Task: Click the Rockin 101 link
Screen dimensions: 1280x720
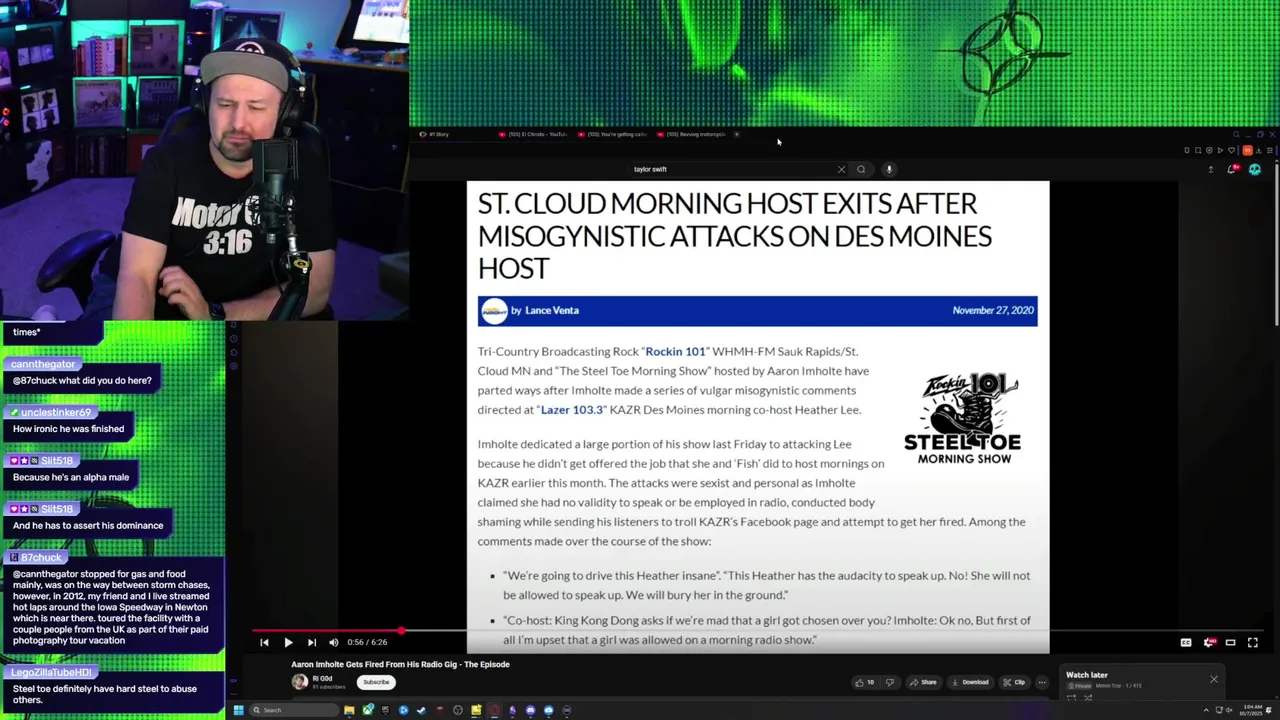Action: pos(675,352)
